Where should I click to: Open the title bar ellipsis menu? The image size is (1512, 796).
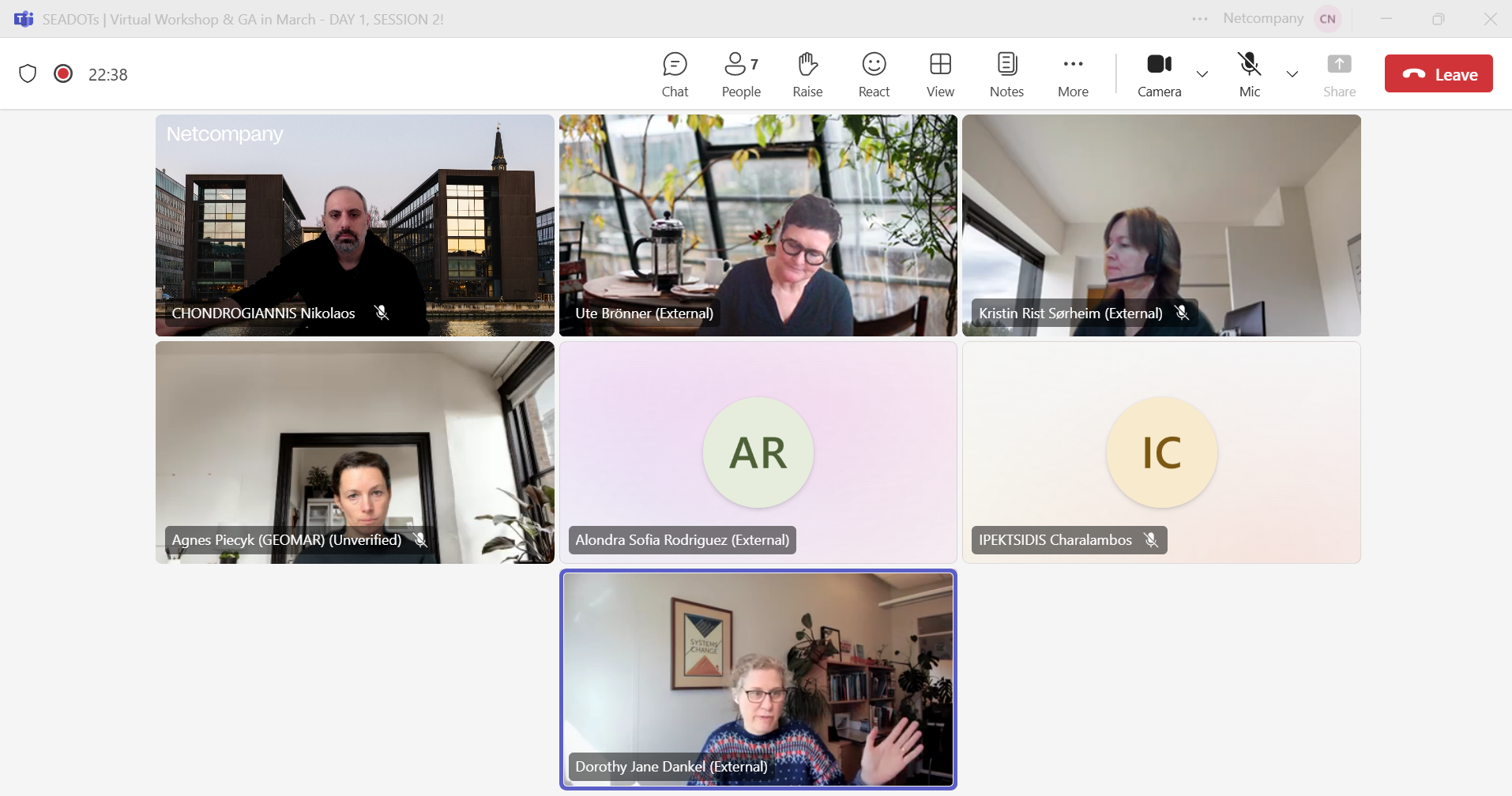point(1200,19)
